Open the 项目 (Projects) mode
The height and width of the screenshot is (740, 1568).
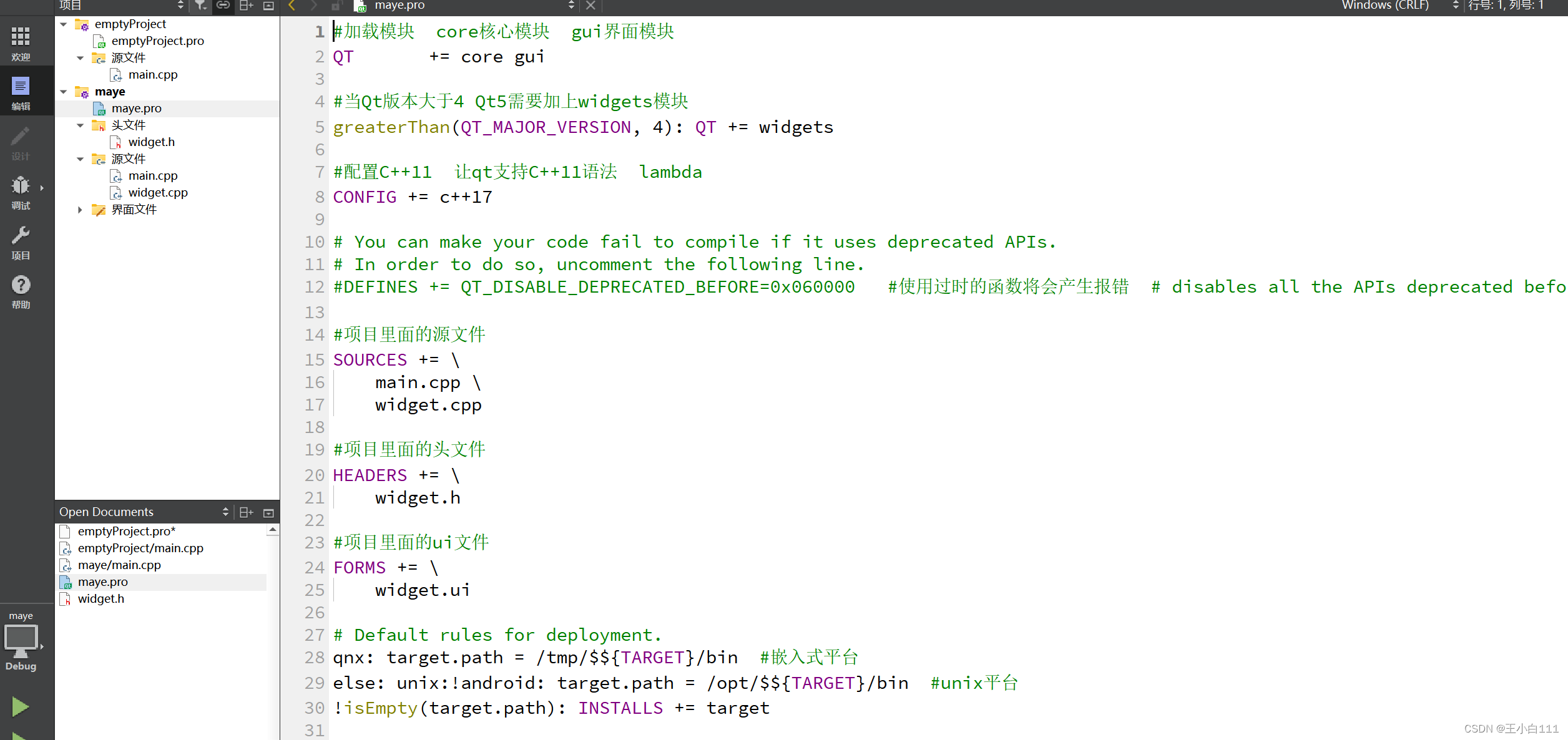pyautogui.click(x=21, y=242)
